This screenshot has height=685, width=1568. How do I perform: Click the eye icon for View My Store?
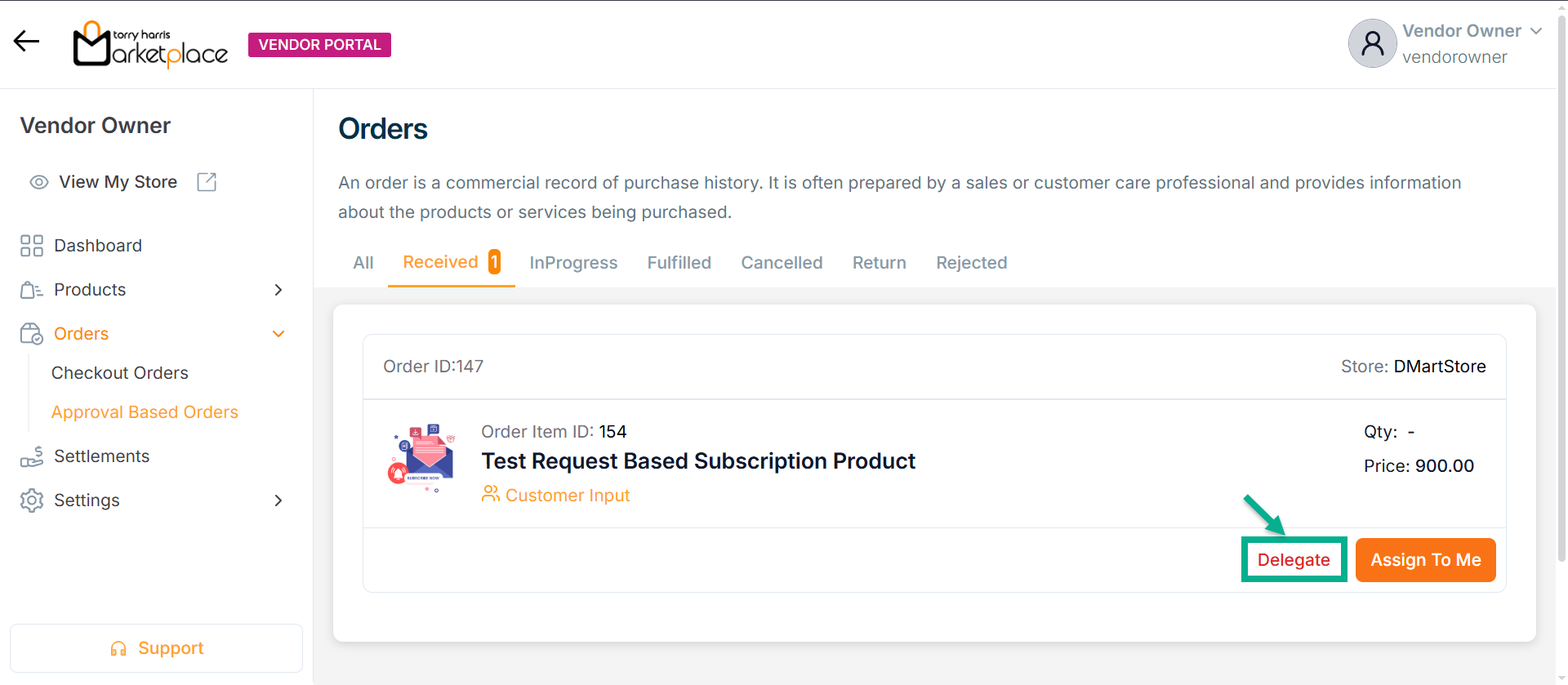tap(39, 182)
